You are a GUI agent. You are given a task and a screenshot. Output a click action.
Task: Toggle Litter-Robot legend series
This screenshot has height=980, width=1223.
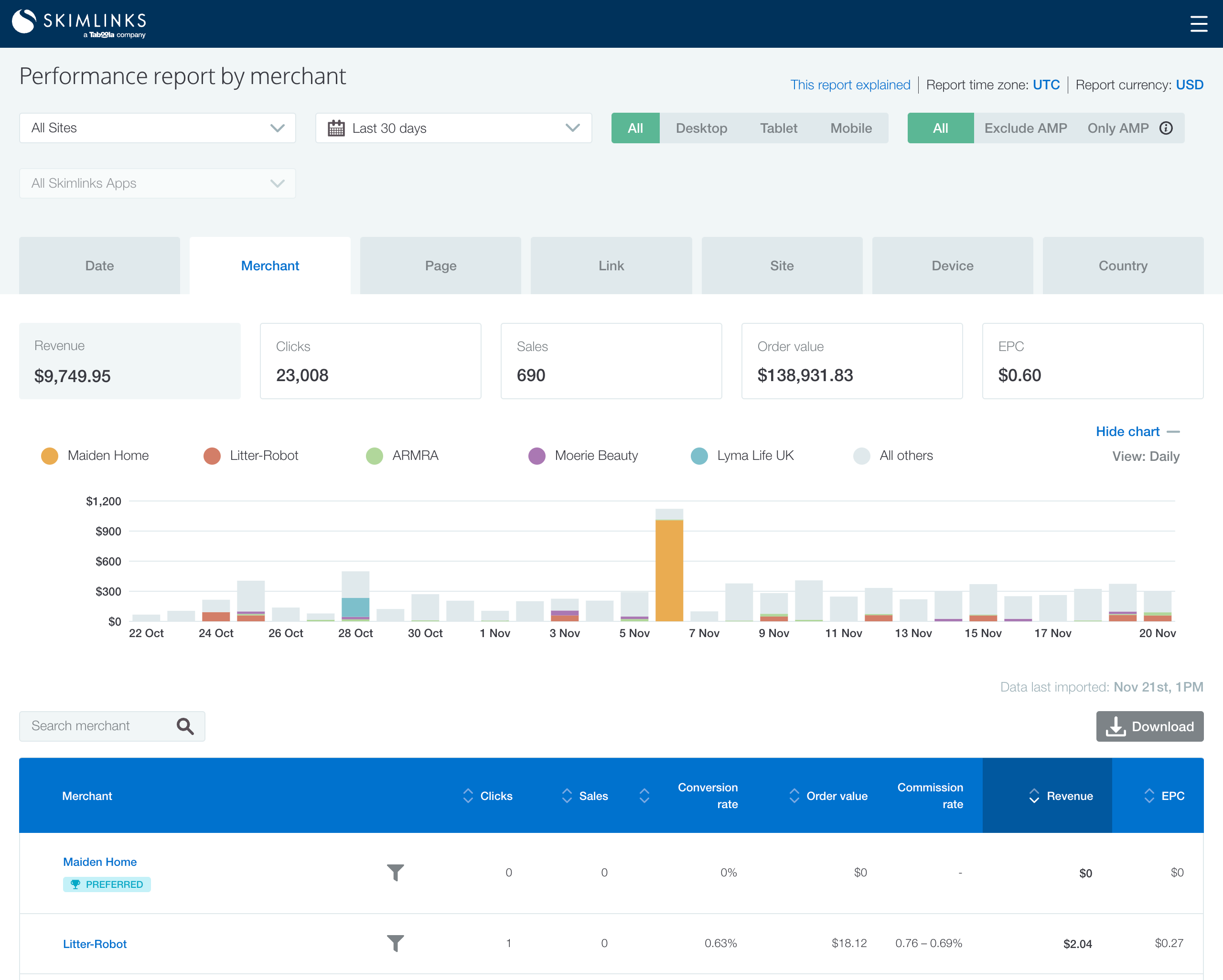(x=251, y=456)
